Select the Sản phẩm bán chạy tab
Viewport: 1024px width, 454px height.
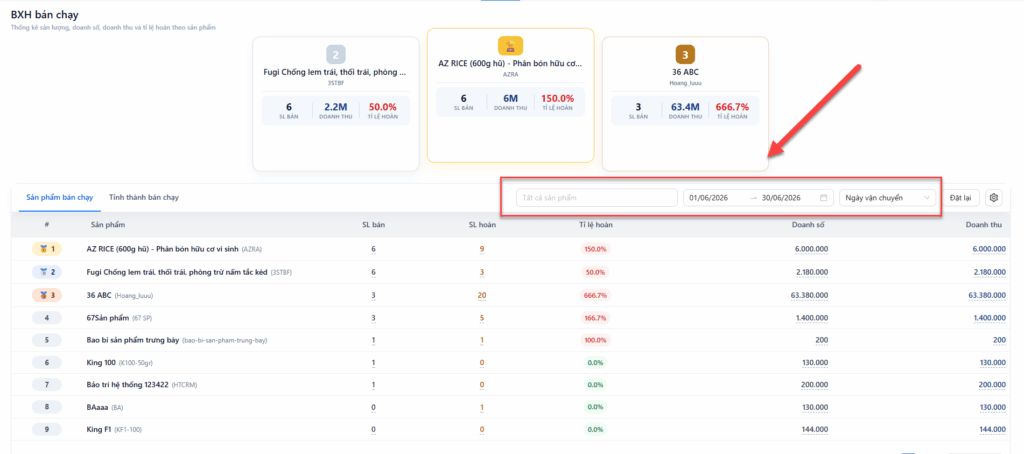pos(59,197)
